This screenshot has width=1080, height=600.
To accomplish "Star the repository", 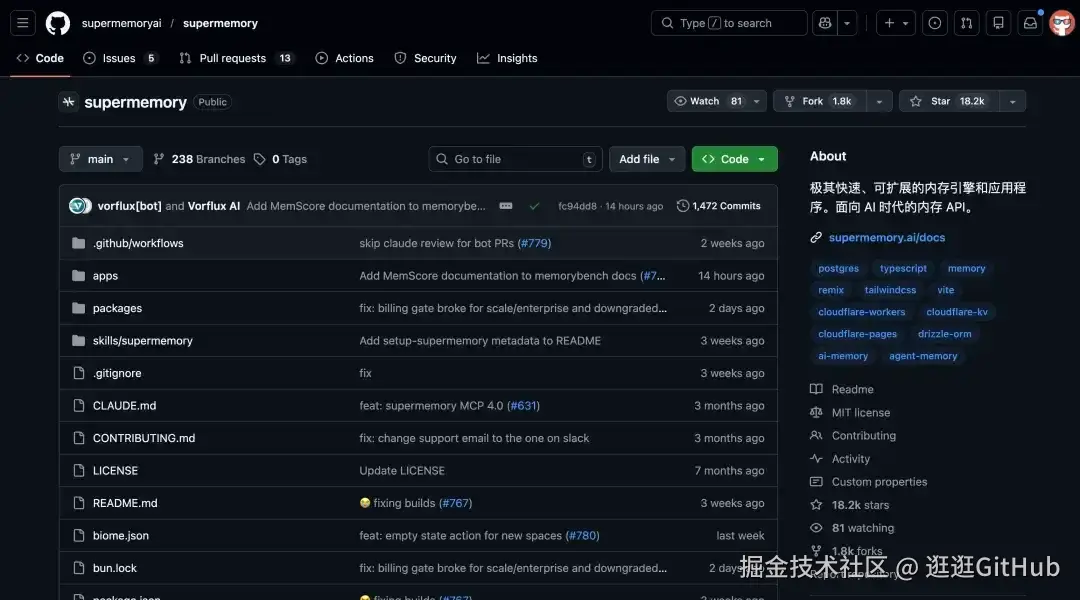I will [949, 101].
